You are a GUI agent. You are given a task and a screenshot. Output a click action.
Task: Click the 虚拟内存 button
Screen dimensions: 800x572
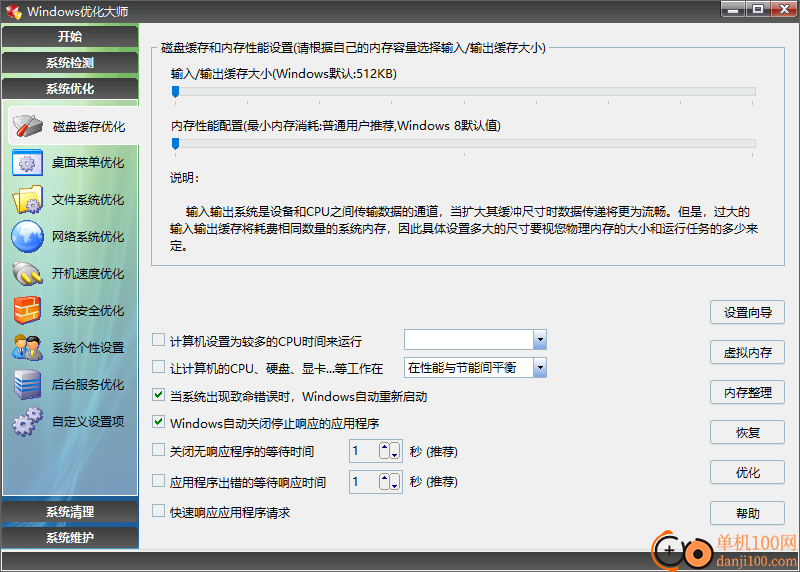[x=747, y=352]
